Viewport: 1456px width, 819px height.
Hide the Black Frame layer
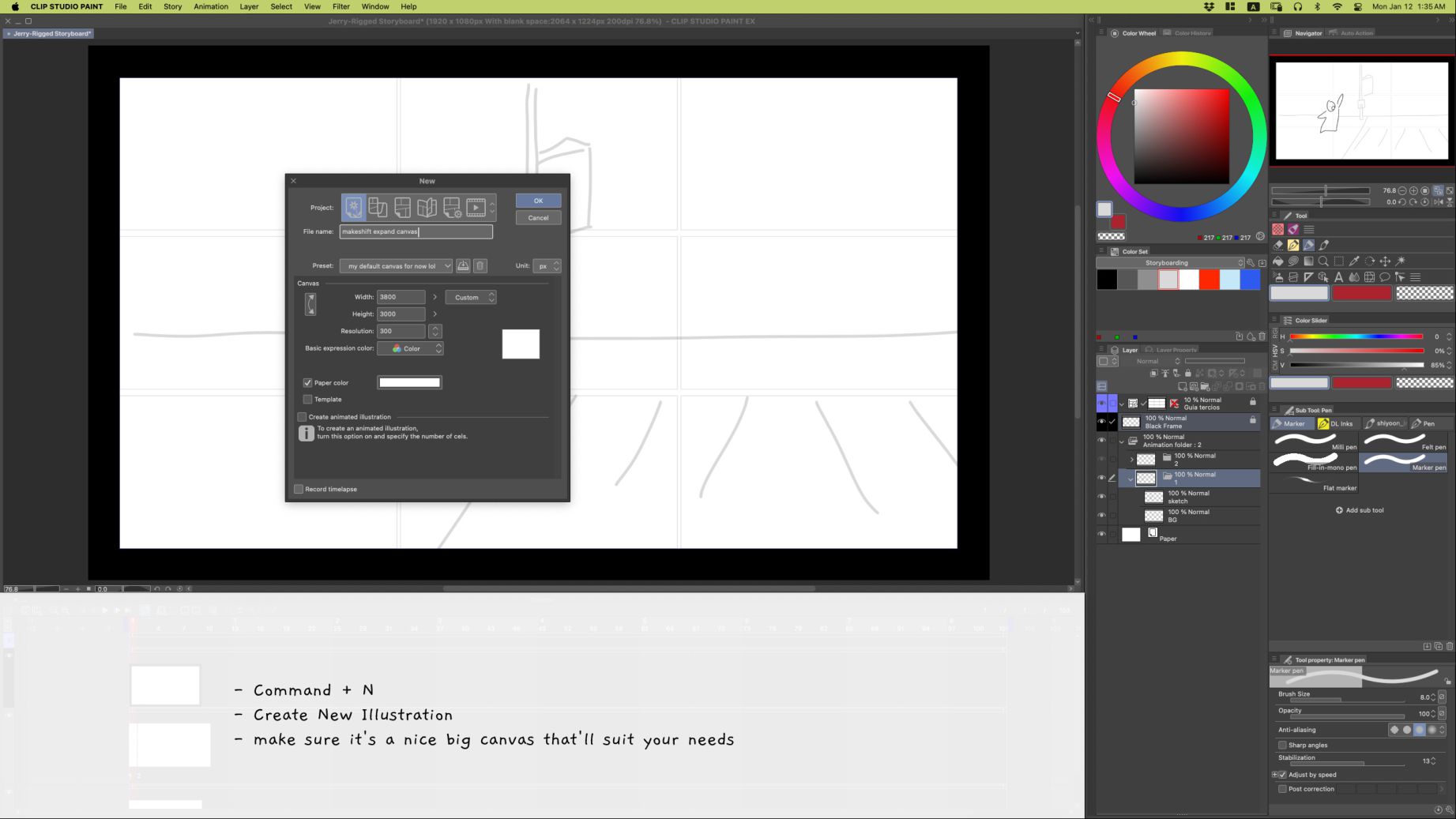[x=1101, y=422]
